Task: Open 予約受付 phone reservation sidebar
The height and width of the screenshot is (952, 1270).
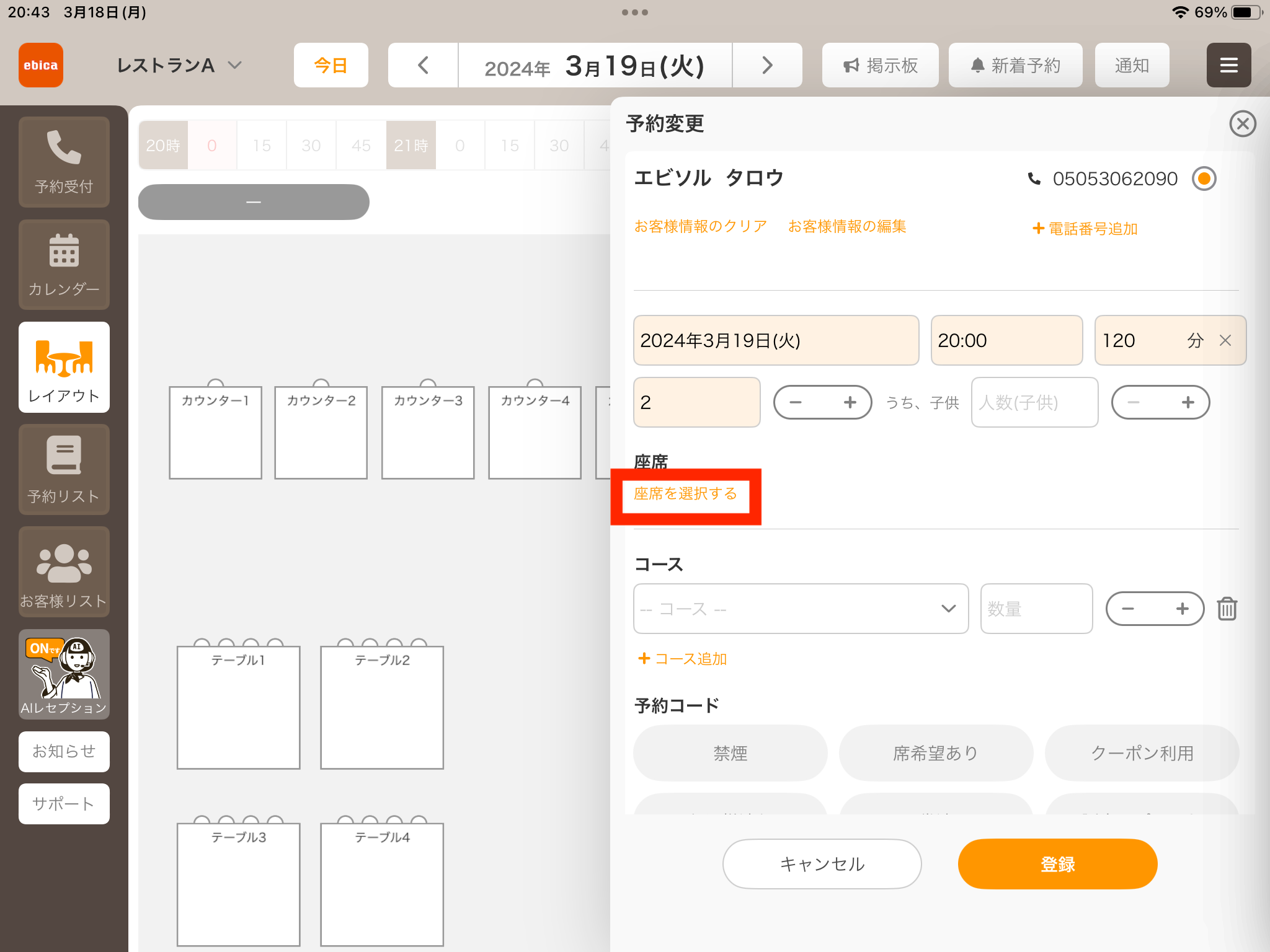Action: 64,162
